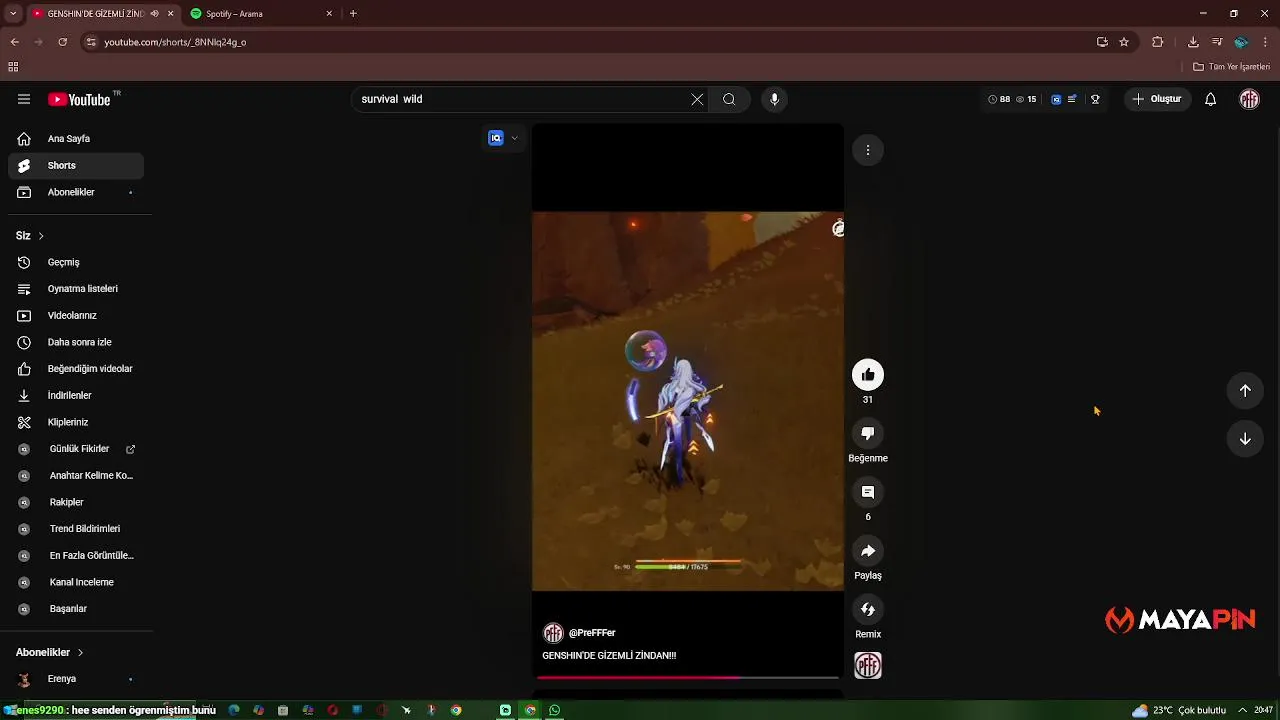The height and width of the screenshot is (720, 1280).
Task: Open Kanal İnceleme
Action: (x=76, y=582)
